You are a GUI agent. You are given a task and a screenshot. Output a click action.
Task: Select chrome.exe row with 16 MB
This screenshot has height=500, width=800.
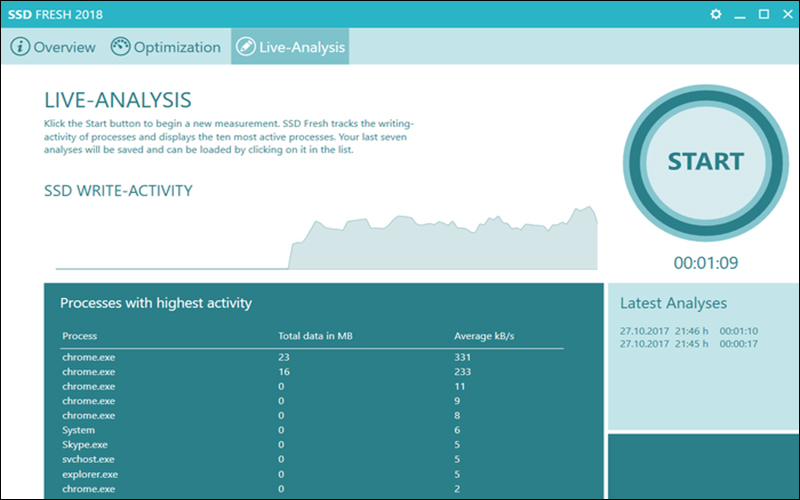312,372
